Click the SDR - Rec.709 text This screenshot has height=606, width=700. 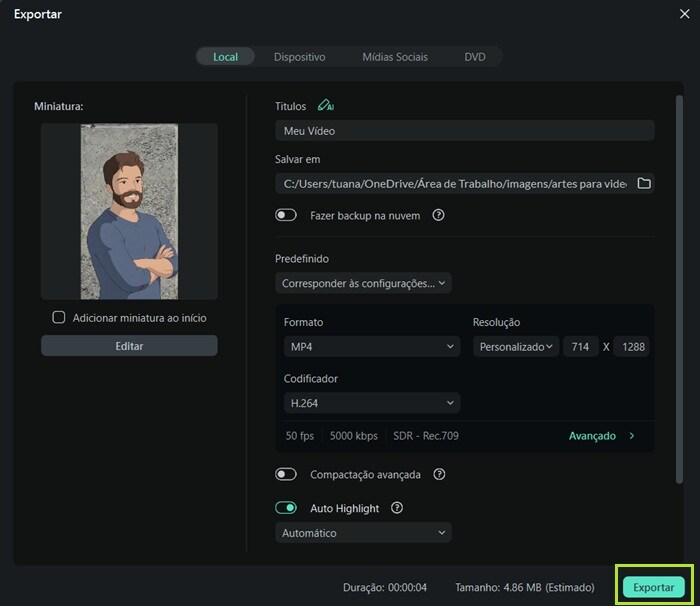click(x=426, y=435)
